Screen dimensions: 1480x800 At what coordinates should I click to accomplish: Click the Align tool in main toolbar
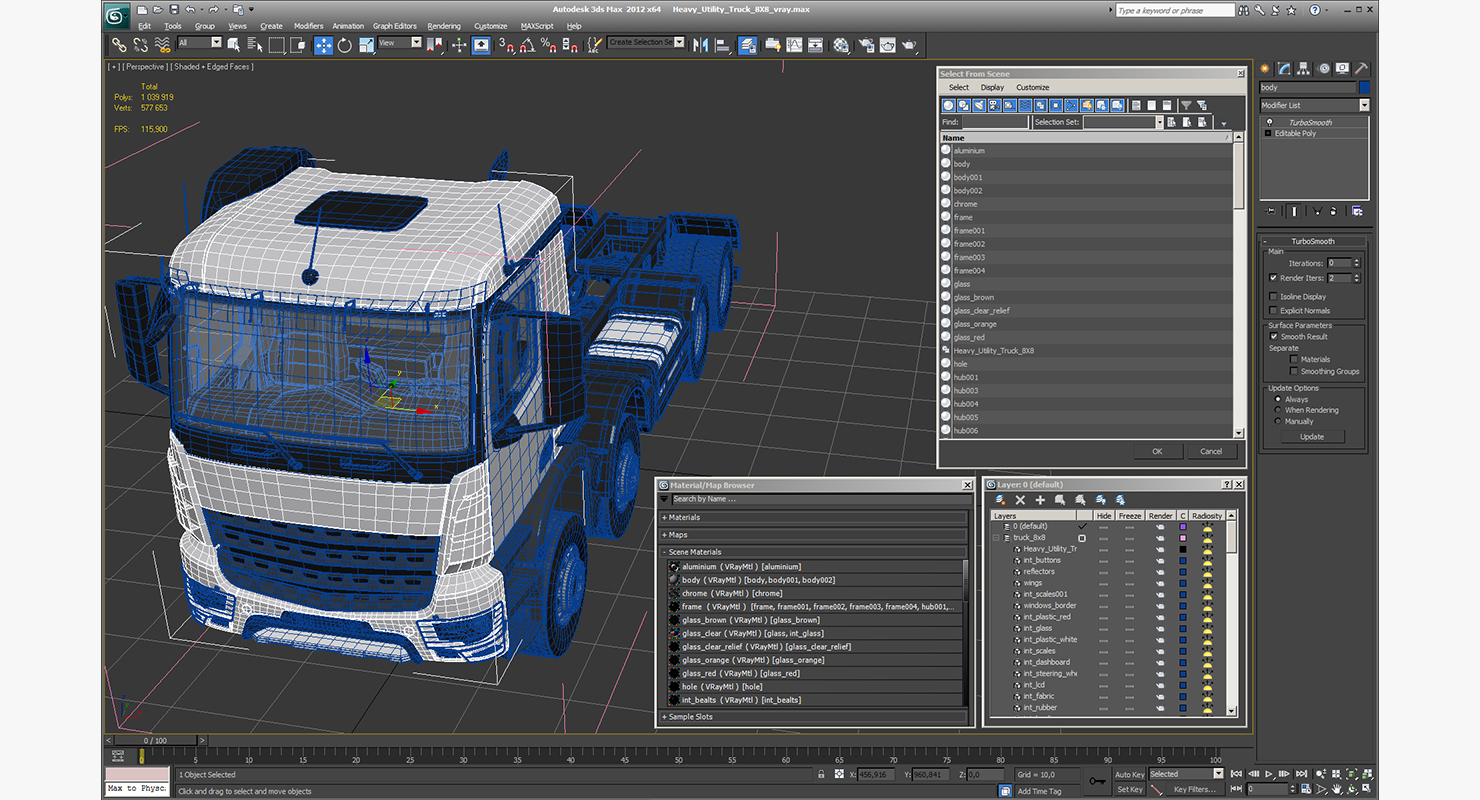pyautogui.click(x=722, y=45)
